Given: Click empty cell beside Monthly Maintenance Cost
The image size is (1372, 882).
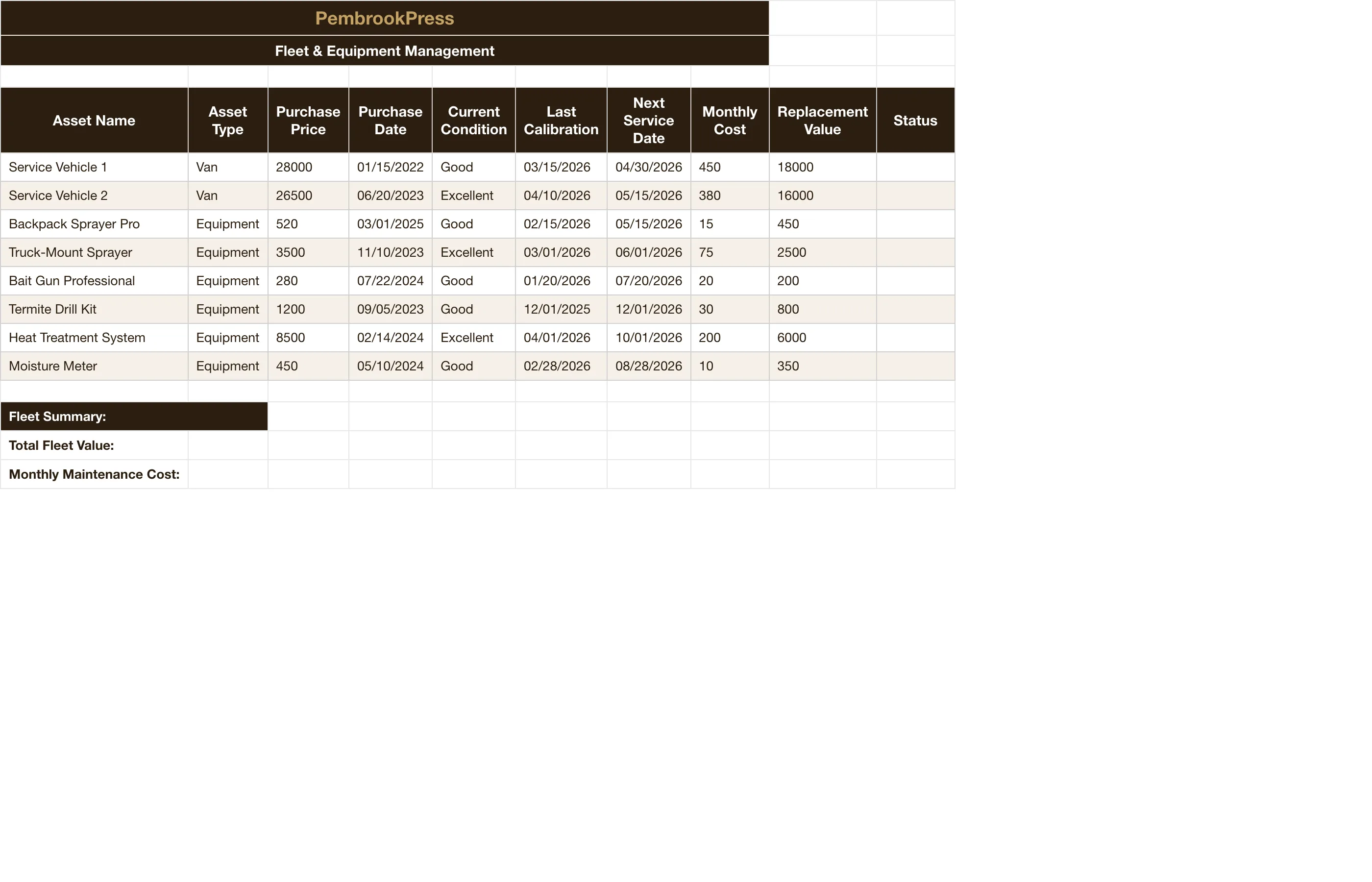Looking at the screenshot, I should pos(228,474).
